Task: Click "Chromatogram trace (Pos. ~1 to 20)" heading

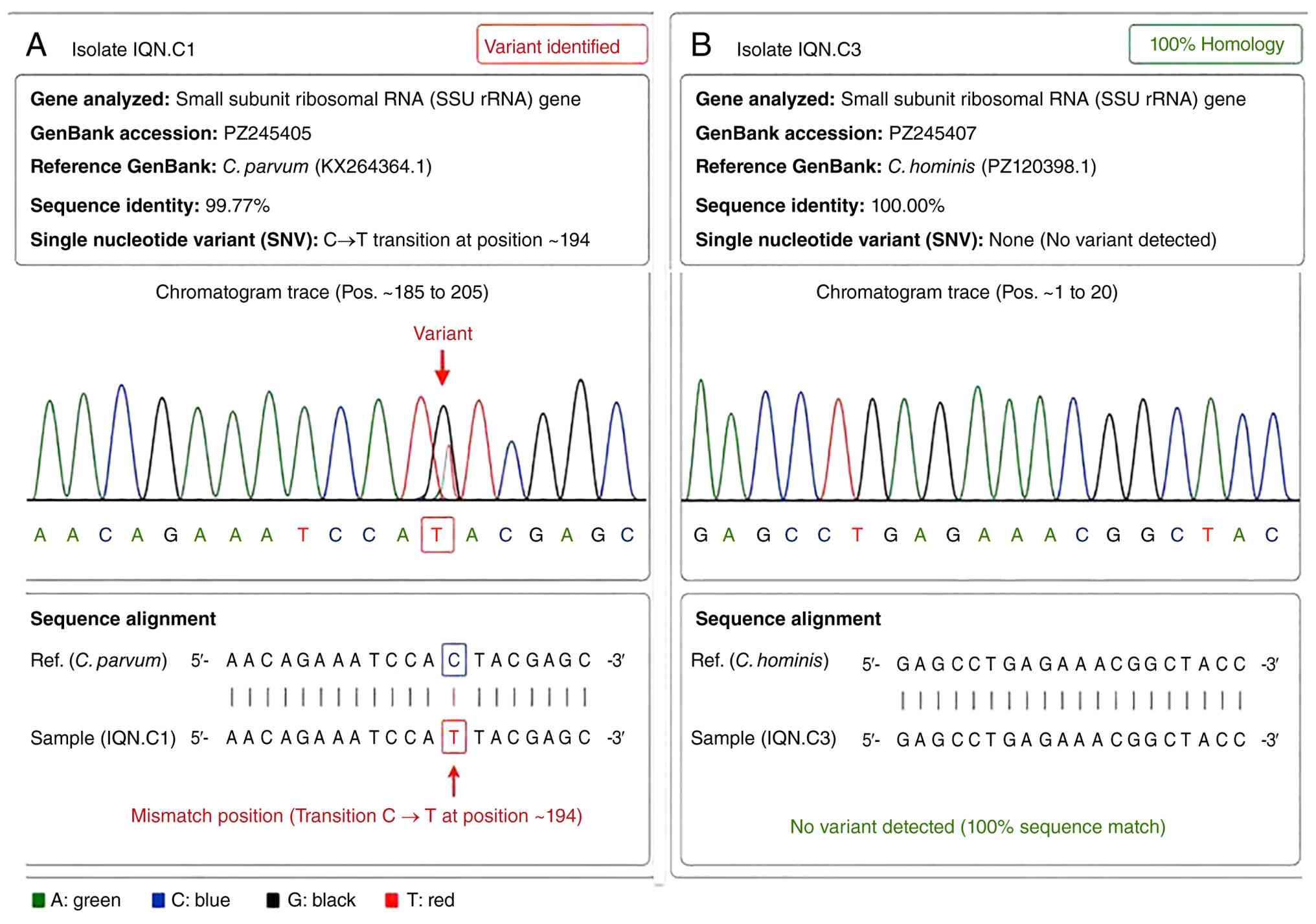Action: tap(967, 292)
